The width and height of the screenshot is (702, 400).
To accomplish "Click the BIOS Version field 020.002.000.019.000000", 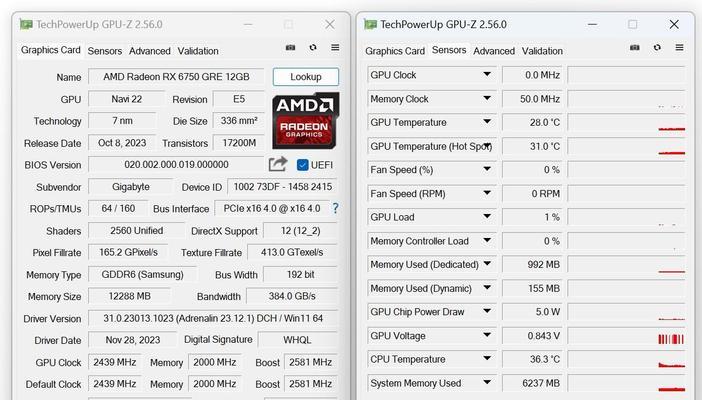I will (x=176, y=164).
